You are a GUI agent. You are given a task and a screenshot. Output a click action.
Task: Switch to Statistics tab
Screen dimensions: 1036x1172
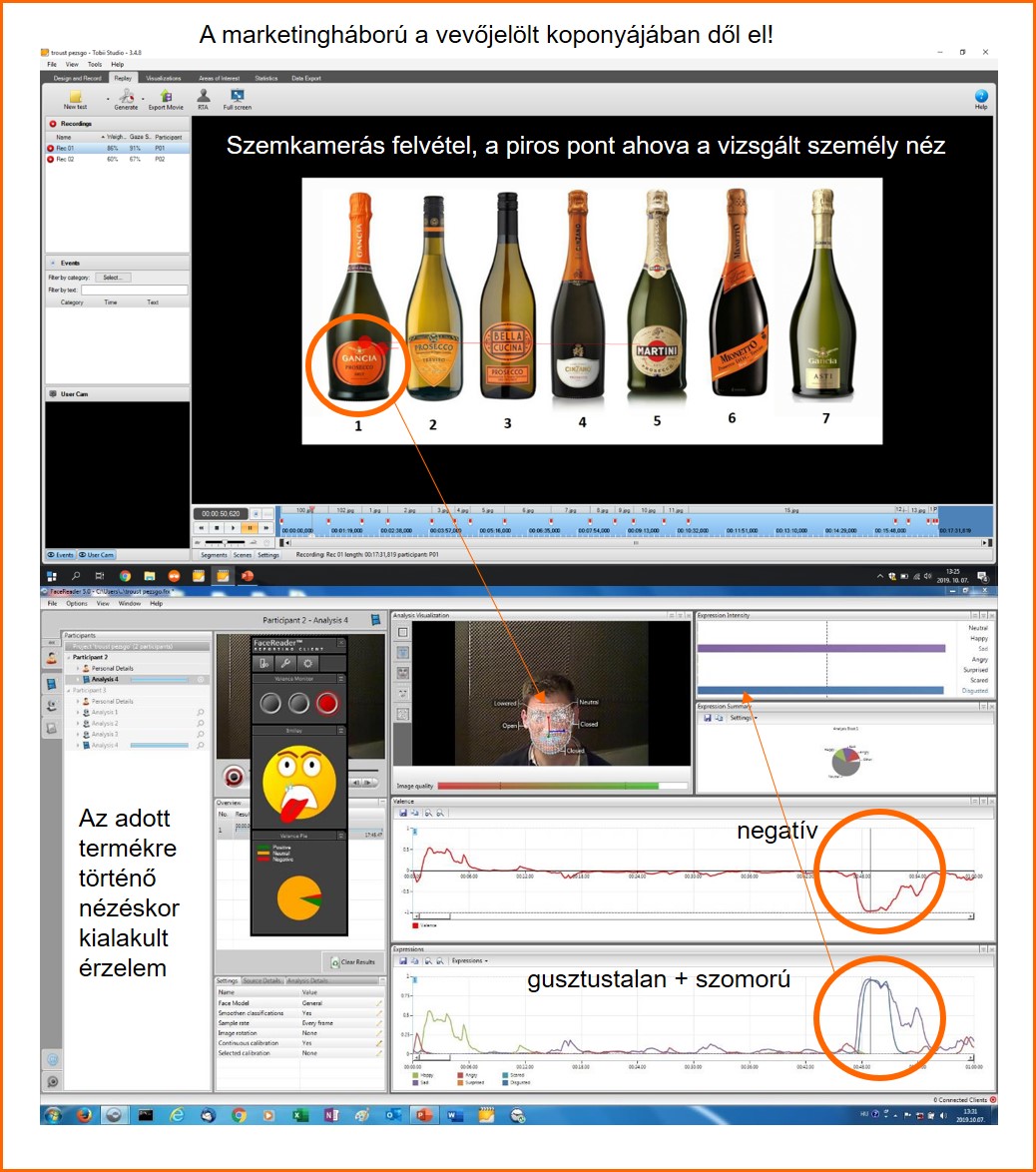click(266, 78)
